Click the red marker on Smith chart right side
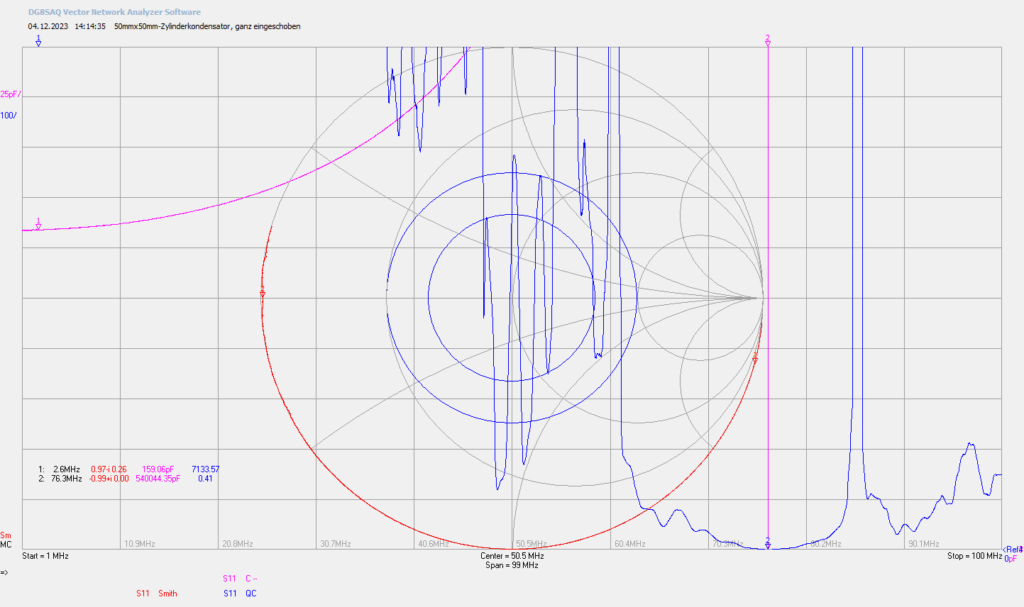 756,357
